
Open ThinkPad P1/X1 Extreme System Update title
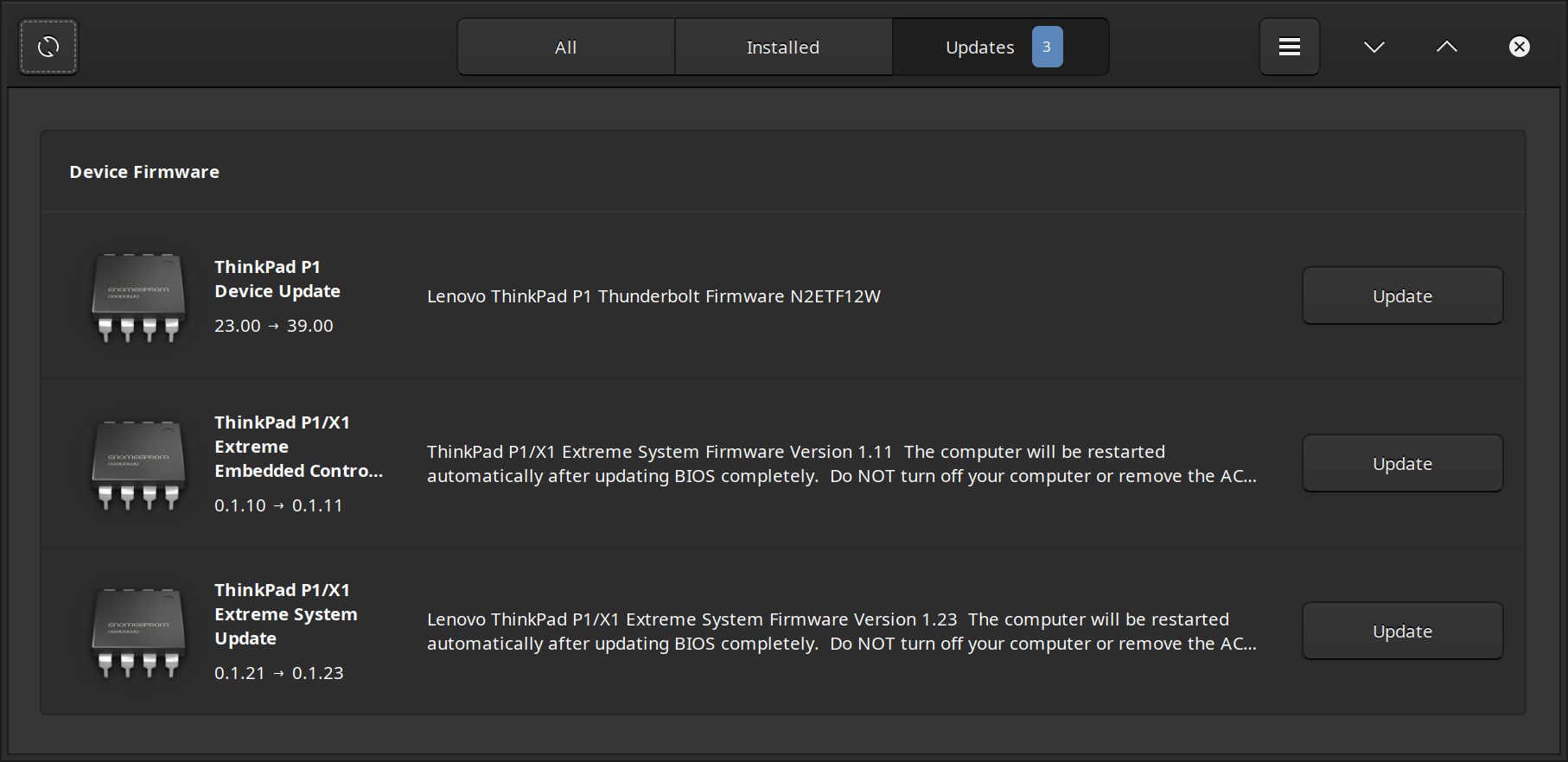click(x=285, y=614)
